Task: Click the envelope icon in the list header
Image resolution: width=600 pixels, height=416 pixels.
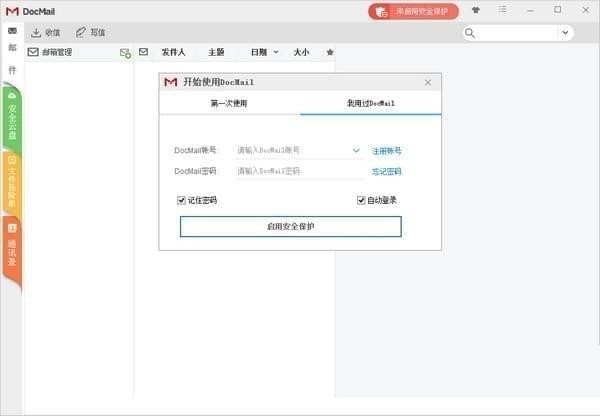Action: tap(143, 52)
